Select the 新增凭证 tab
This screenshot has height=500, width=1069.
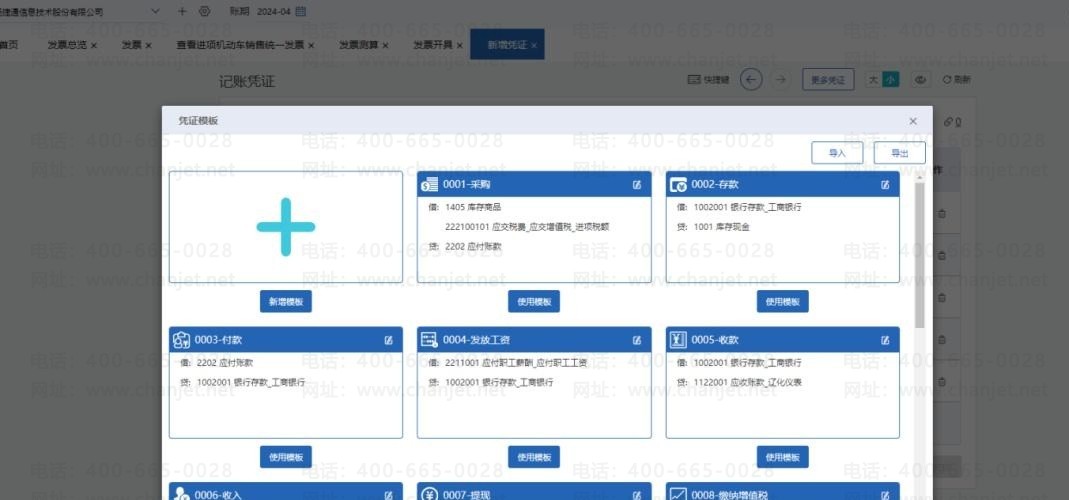[507, 44]
